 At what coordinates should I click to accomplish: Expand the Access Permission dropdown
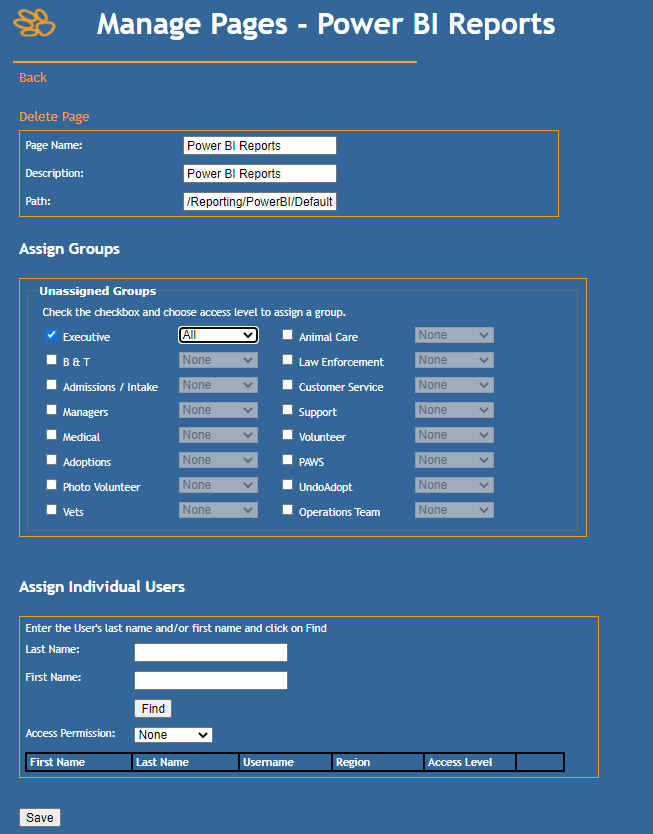[175, 735]
